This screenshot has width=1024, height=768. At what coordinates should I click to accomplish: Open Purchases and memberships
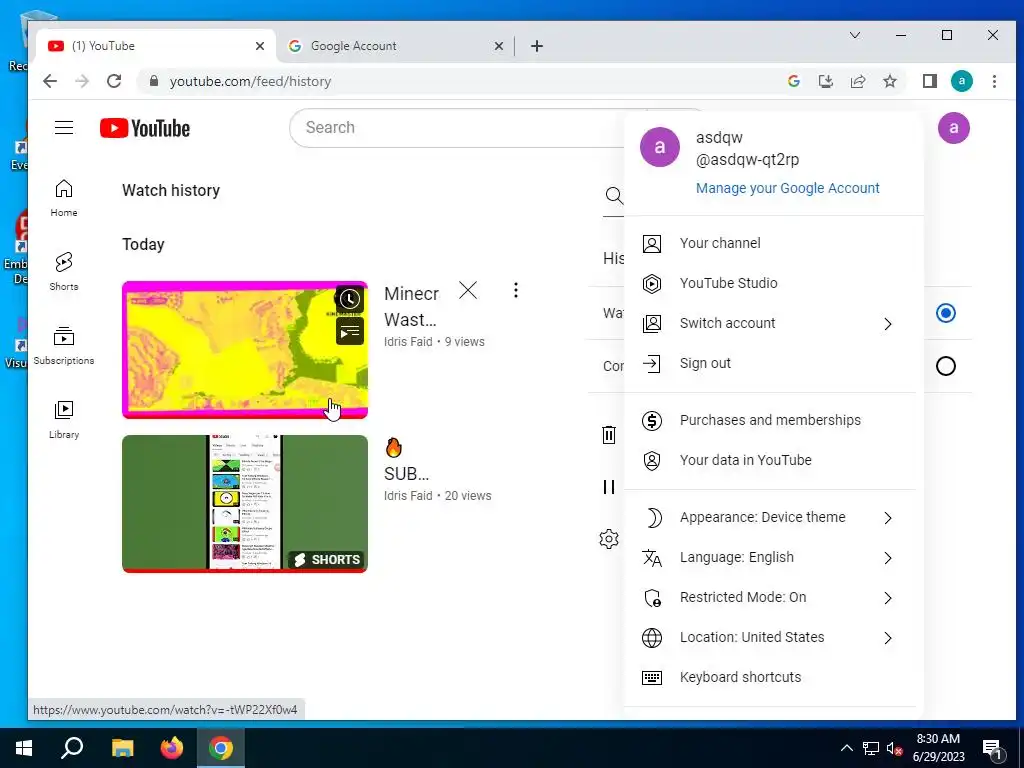point(769,421)
